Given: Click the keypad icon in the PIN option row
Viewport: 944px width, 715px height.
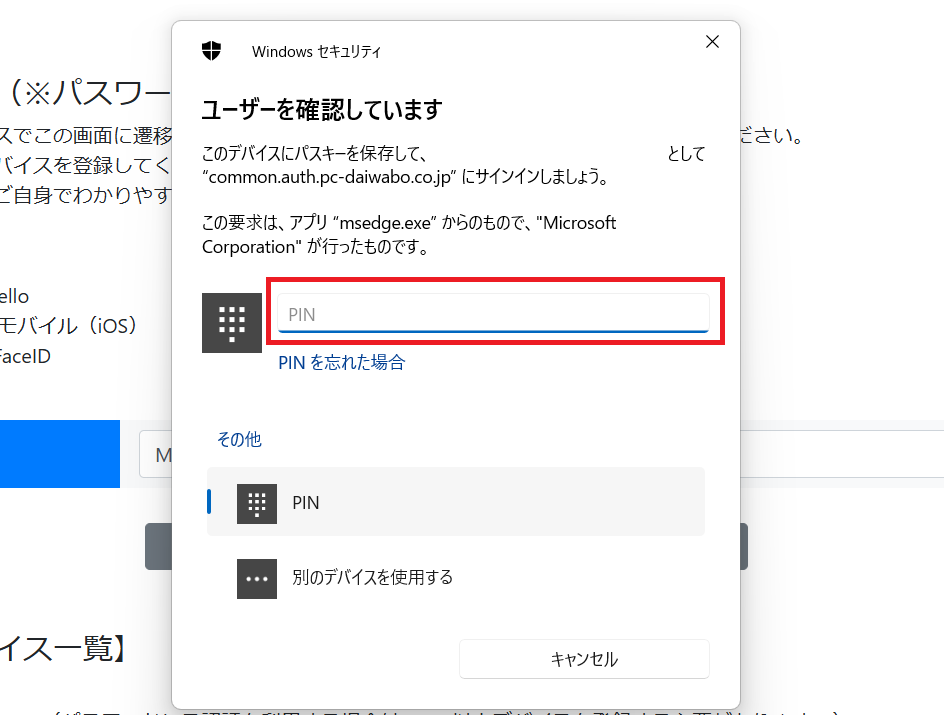Looking at the screenshot, I should (257, 503).
